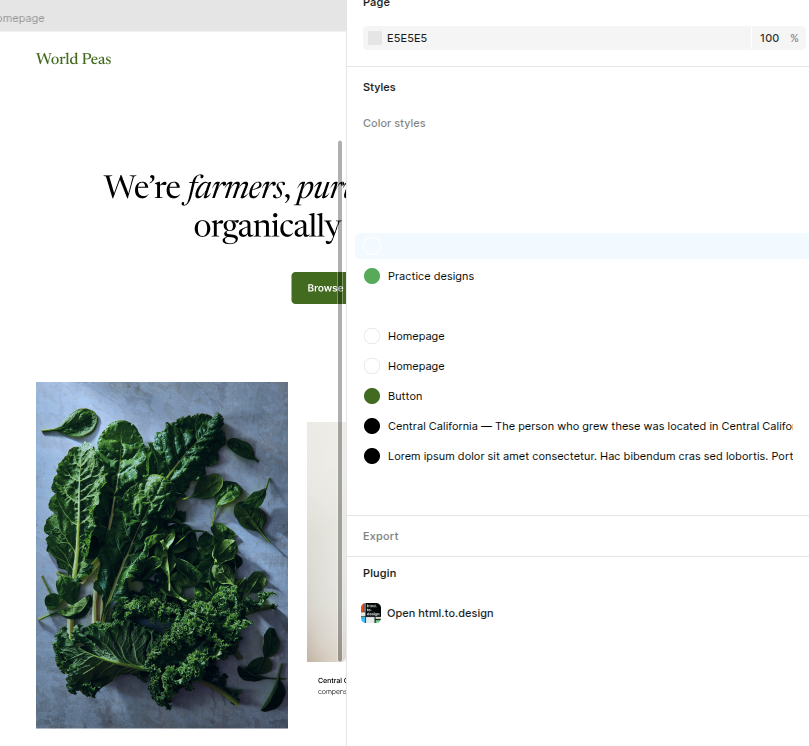Edit the page opacity value 100
Viewport: 809px width, 746px height.
pos(769,38)
